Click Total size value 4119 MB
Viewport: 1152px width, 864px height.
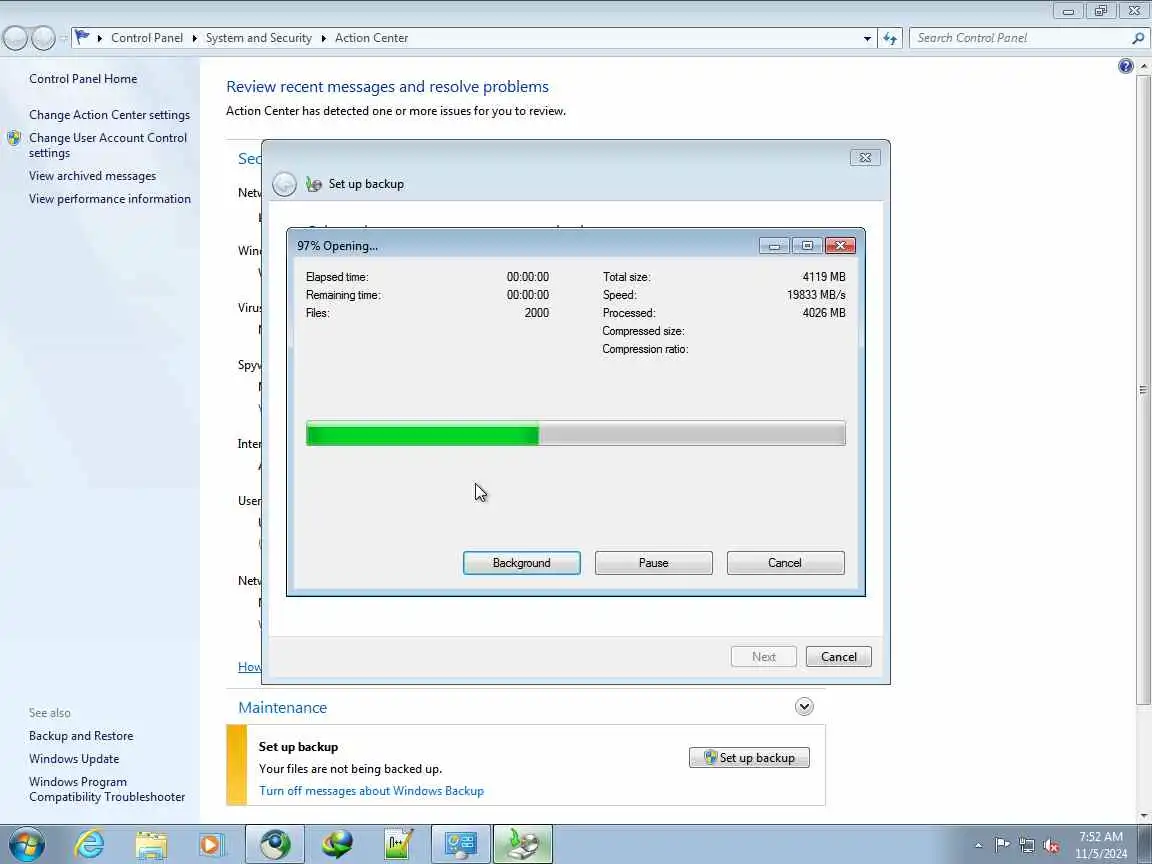[824, 277]
